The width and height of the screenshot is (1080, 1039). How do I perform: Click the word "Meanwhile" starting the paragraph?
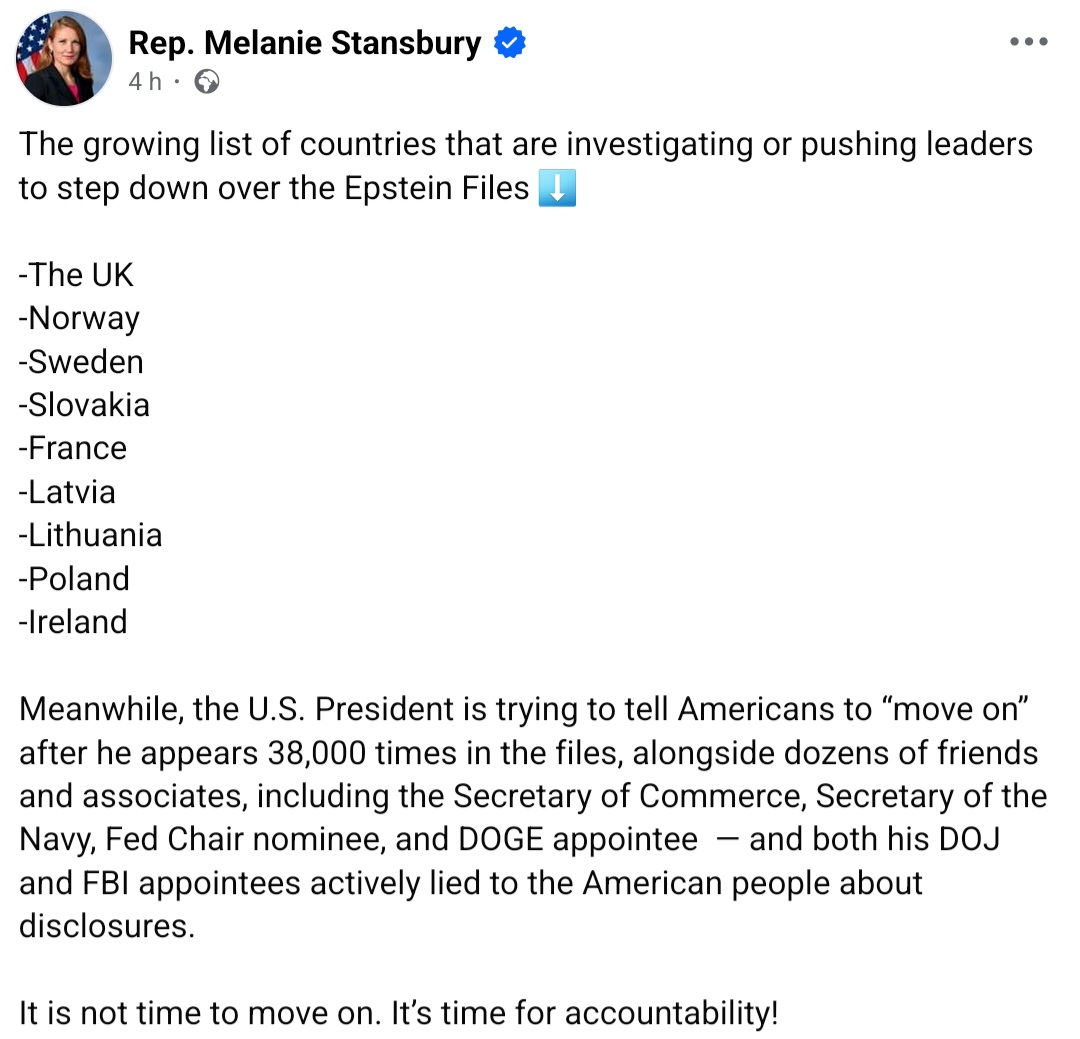point(97,709)
